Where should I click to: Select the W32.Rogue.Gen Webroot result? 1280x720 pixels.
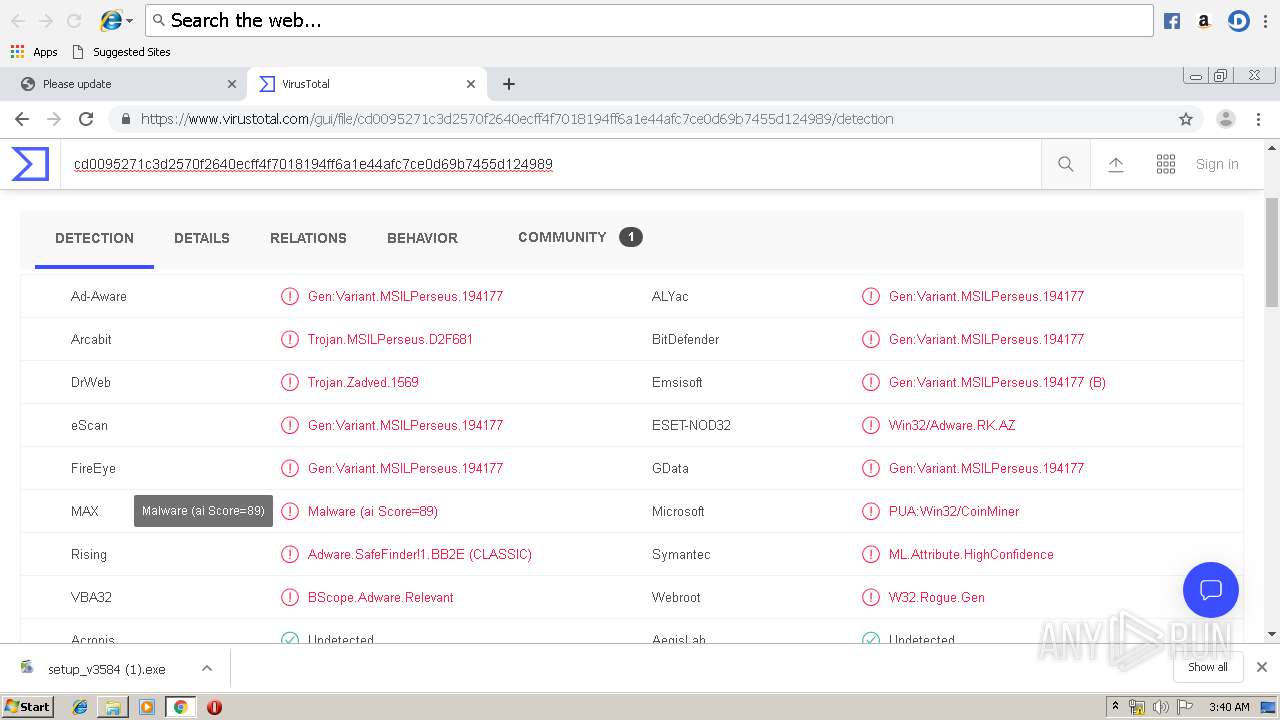[937, 597]
